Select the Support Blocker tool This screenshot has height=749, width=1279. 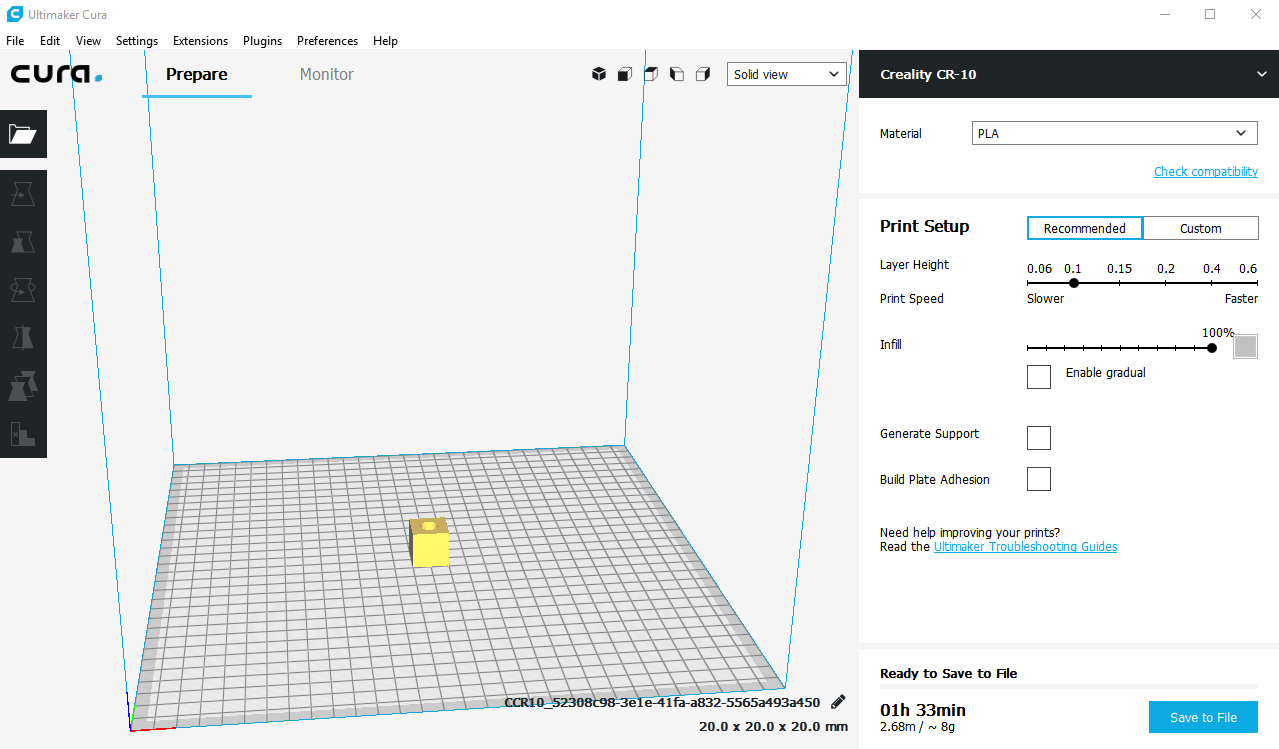pos(22,434)
